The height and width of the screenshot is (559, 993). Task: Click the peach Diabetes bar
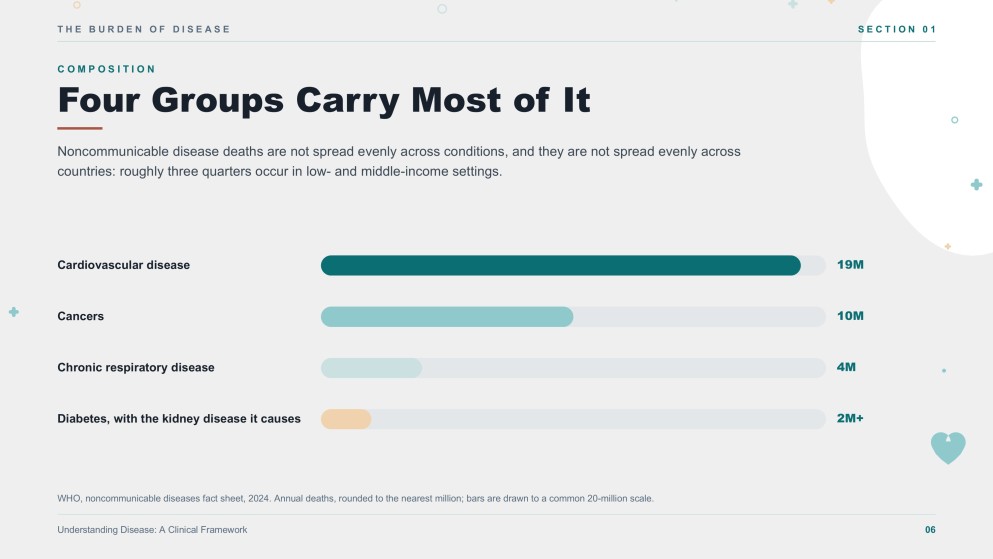point(346,419)
